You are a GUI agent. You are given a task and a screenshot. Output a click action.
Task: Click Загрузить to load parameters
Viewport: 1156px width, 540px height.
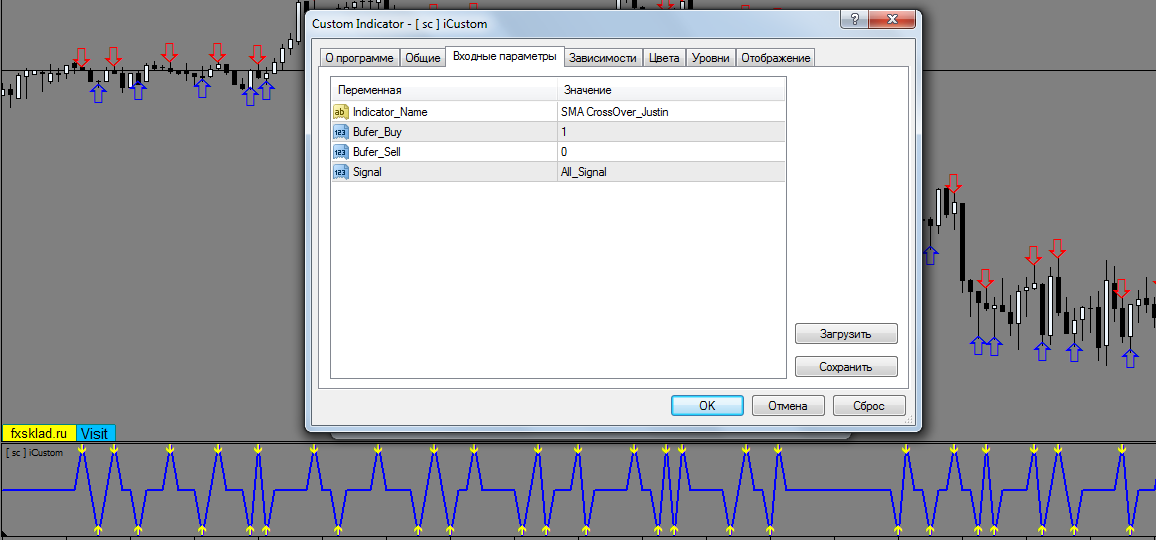point(846,333)
